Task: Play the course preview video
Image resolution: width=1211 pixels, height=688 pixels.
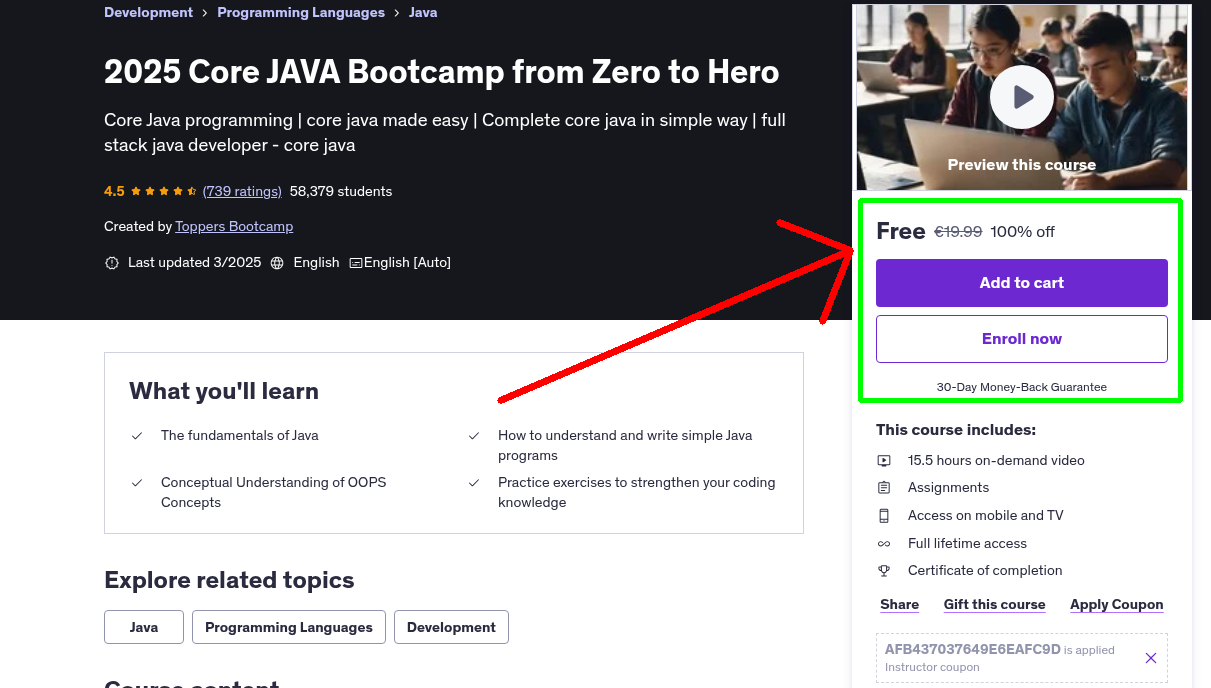Action: point(1021,96)
